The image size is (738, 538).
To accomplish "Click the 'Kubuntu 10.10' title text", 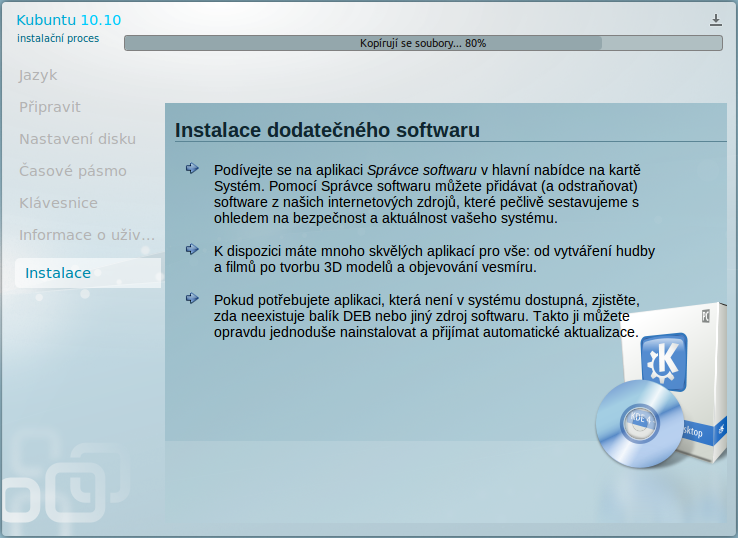I will (x=69, y=20).
